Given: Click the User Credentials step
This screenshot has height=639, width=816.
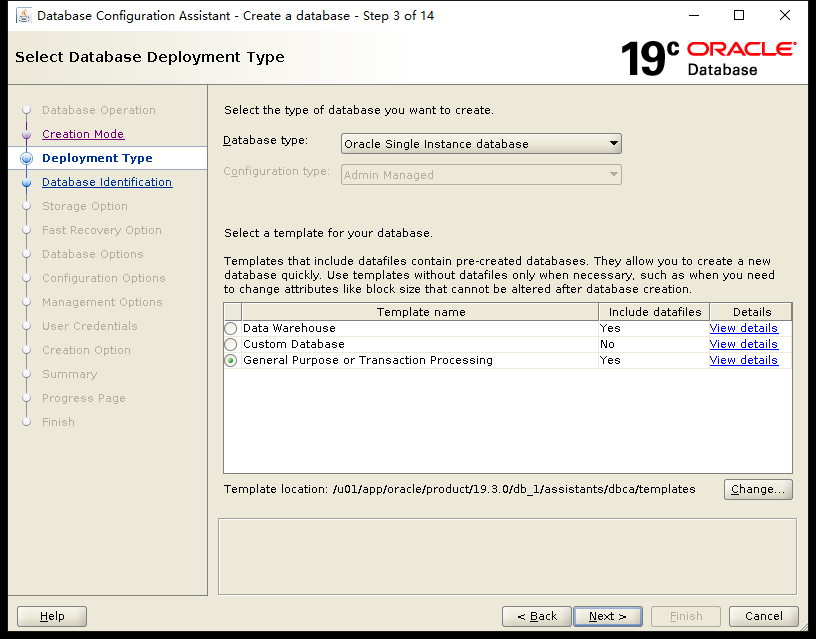Looking at the screenshot, I should 90,326.
